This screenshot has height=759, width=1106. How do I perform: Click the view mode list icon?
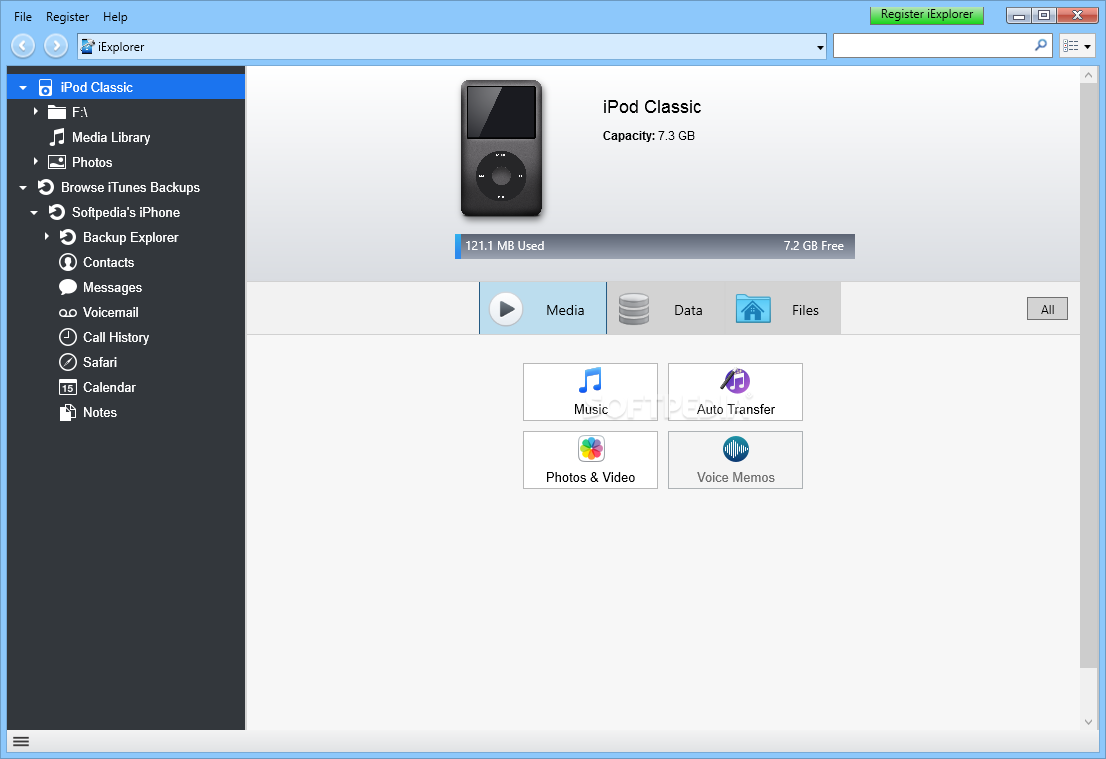coord(1071,46)
